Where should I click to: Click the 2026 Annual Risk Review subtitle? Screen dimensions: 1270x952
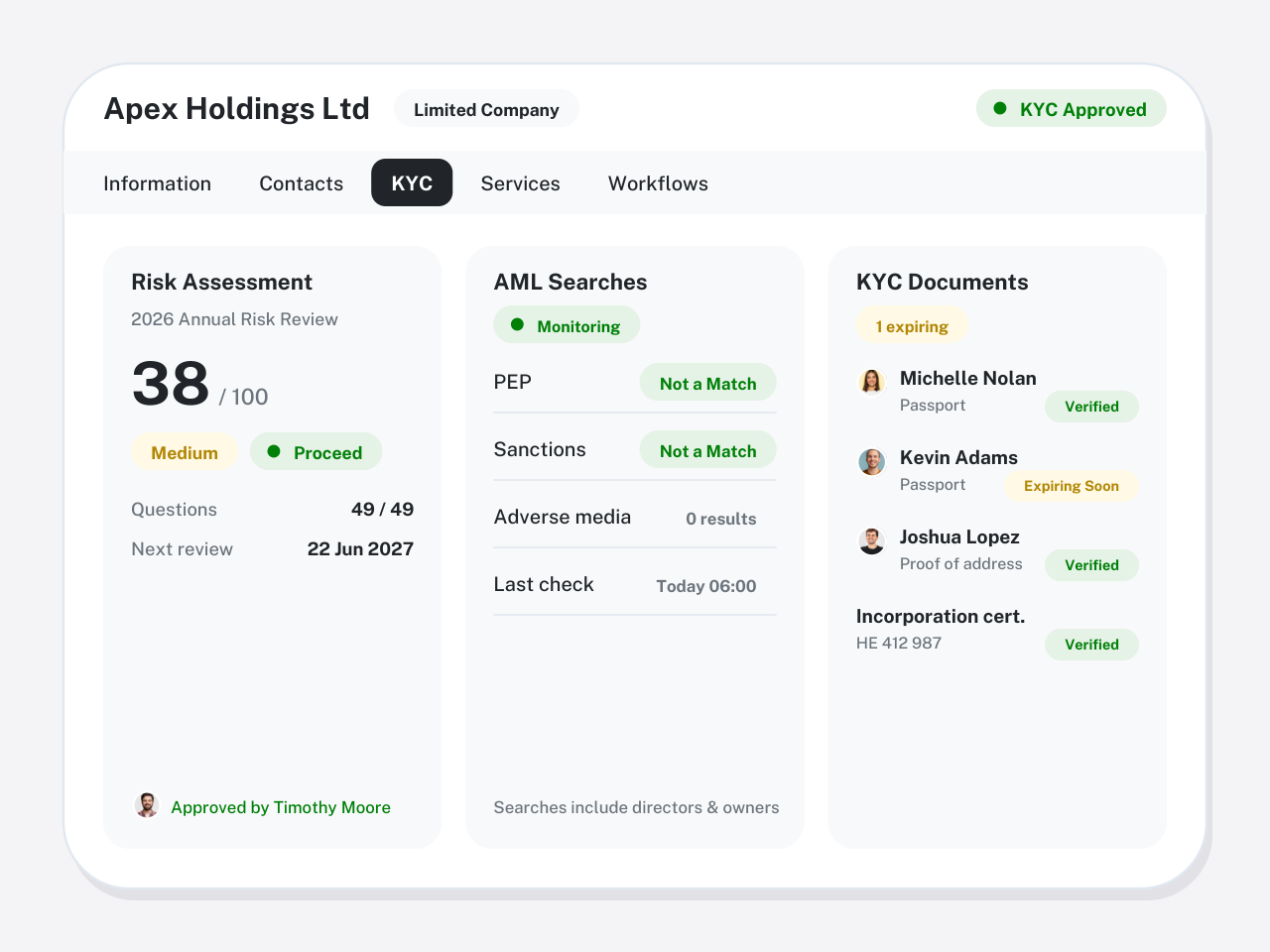click(234, 319)
